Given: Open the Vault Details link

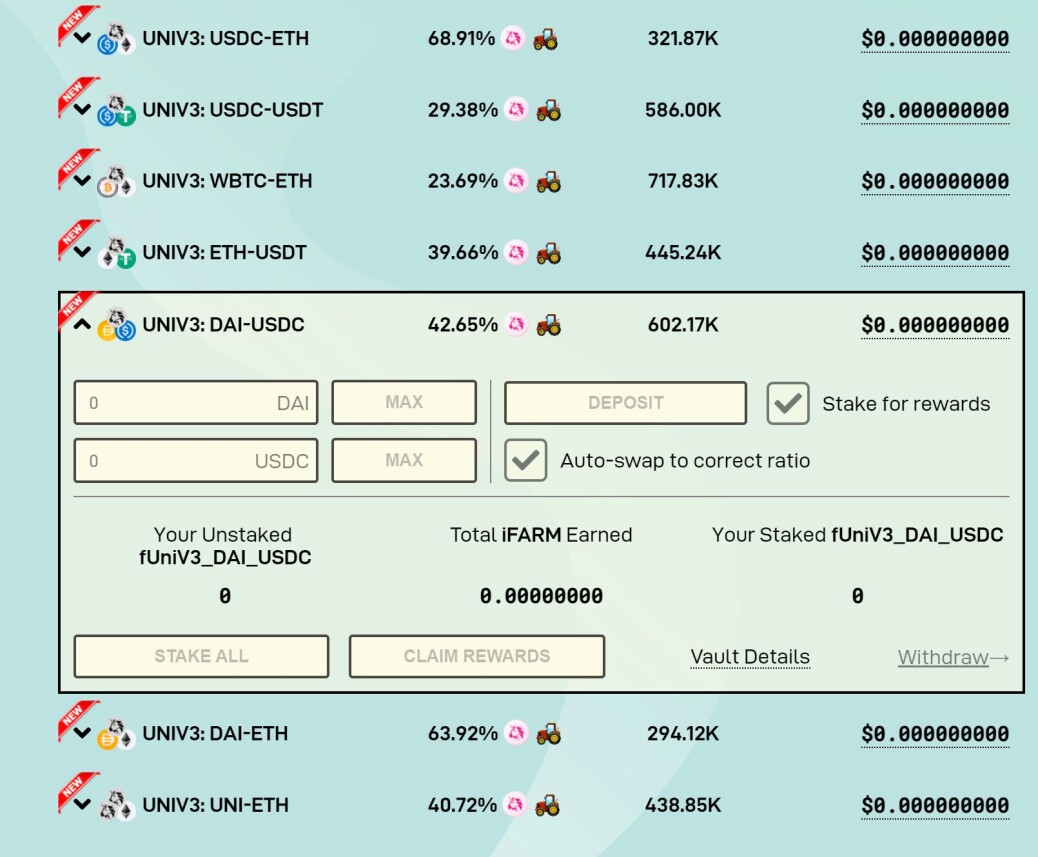Looking at the screenshot, I should 750,656.
